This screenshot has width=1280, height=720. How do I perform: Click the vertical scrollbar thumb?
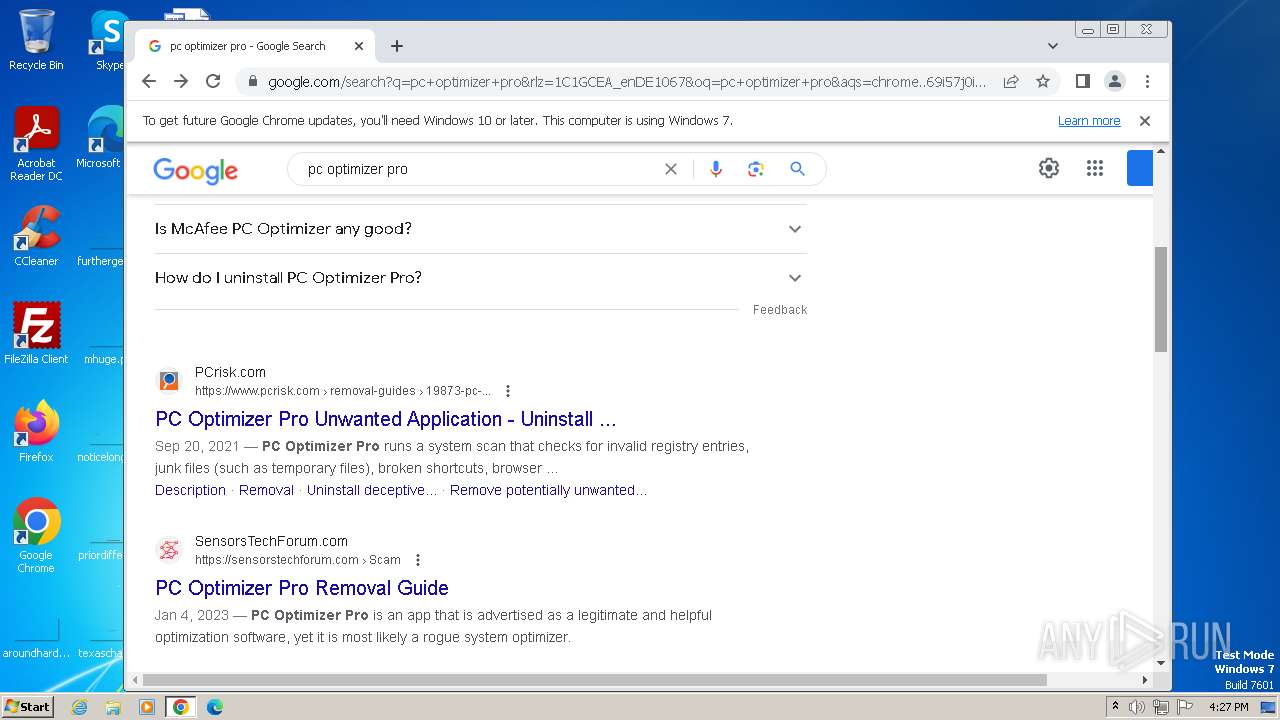1161,299
